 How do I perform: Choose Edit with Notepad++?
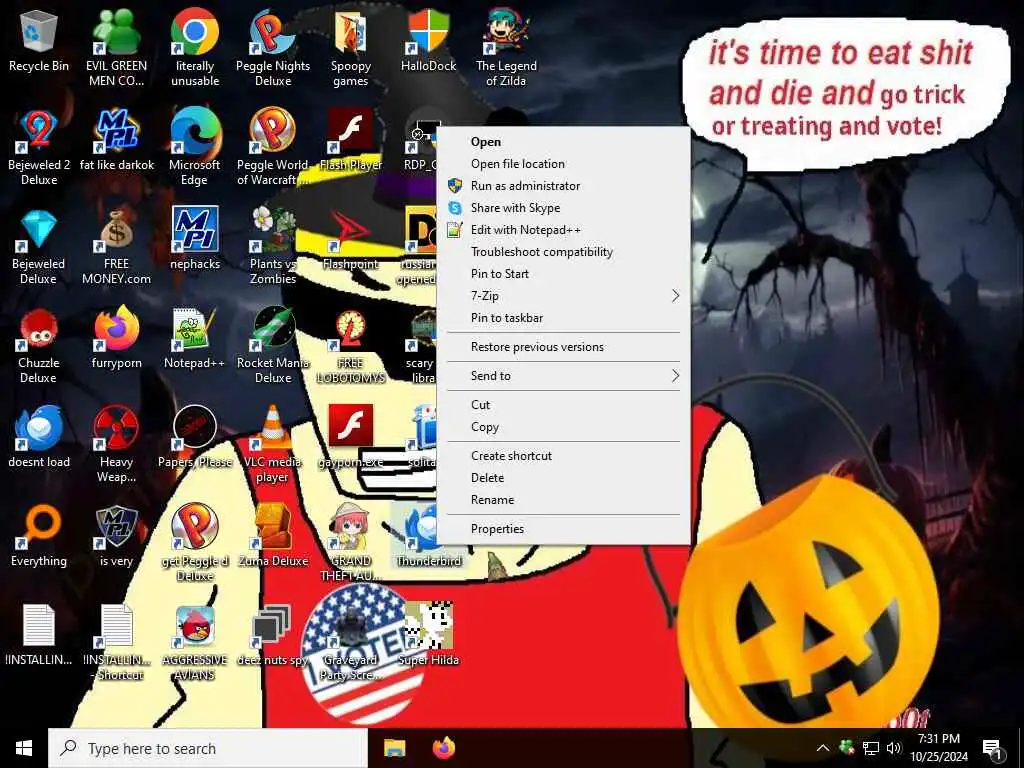pyautogui.click(x=563, y=230)
